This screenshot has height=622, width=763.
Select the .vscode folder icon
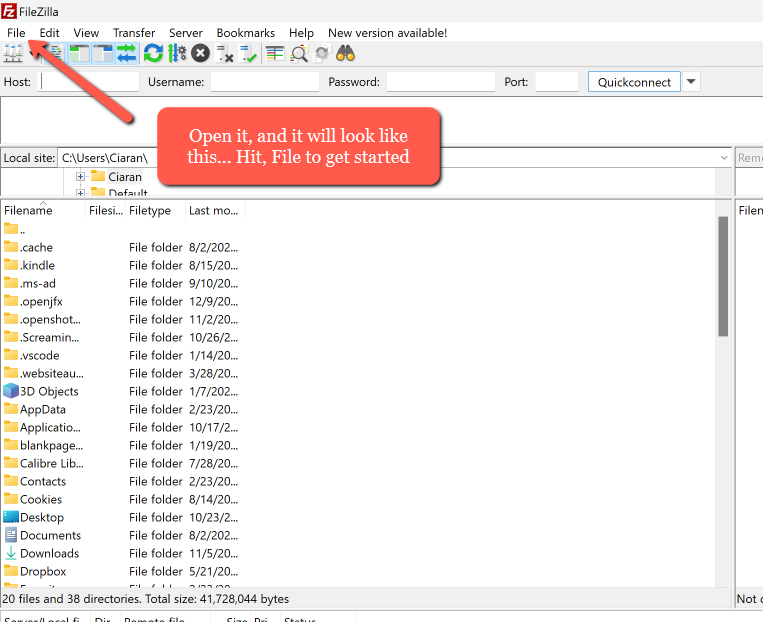[11, 354]
